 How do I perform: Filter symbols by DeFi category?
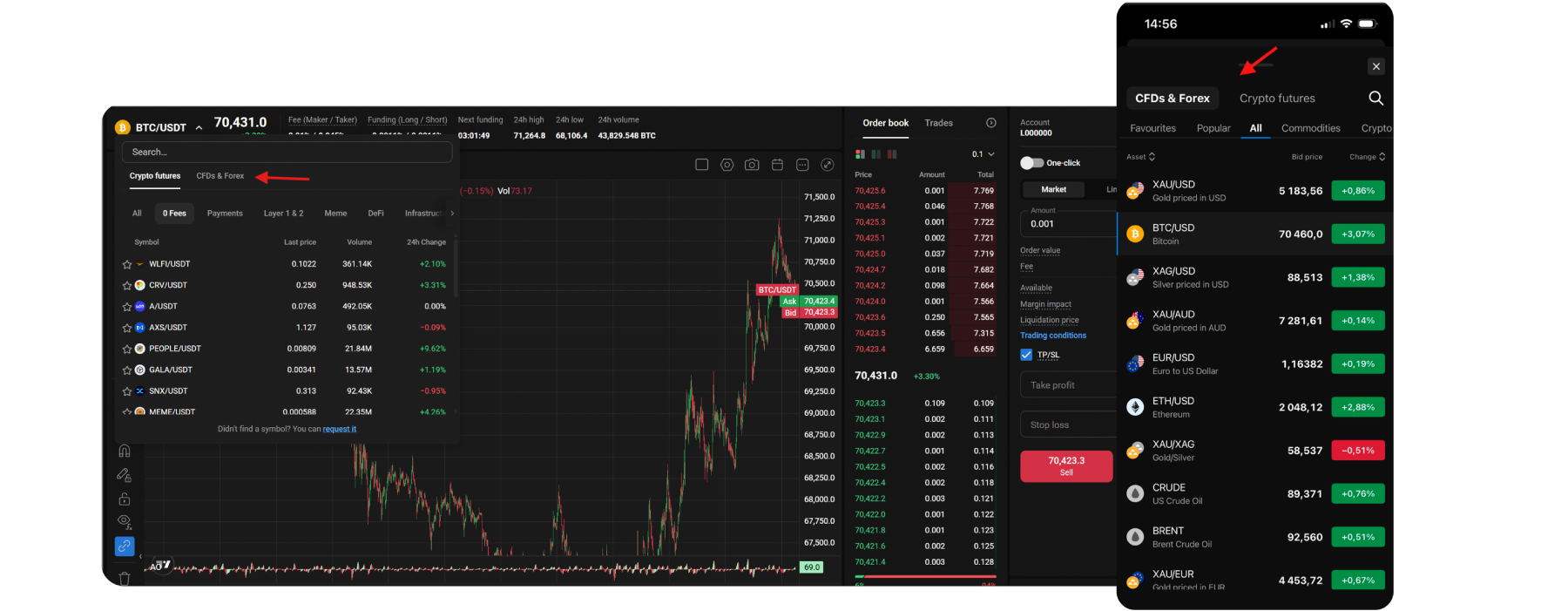pos(375,213)
